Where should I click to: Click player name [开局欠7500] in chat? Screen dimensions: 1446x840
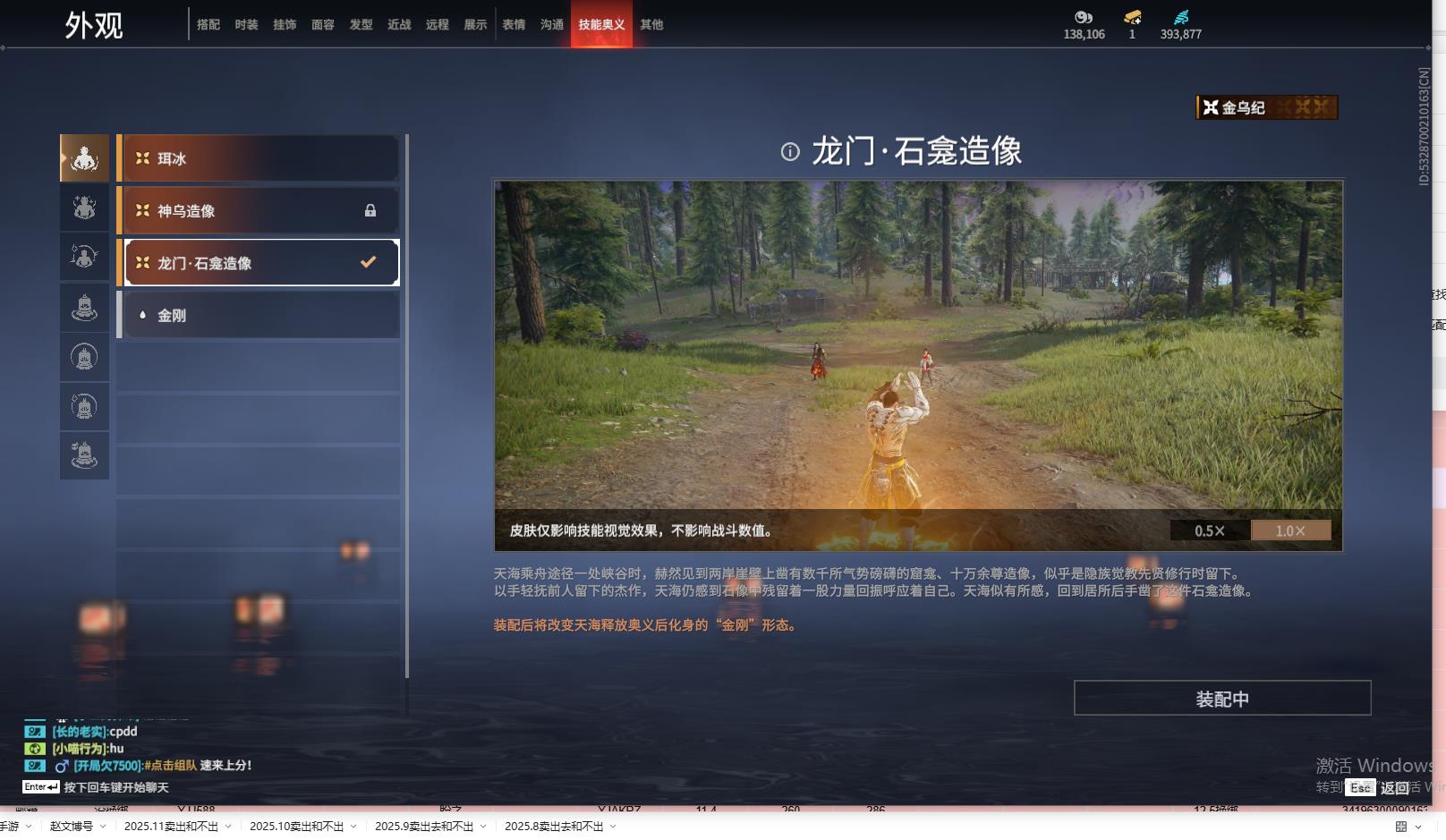107,766
